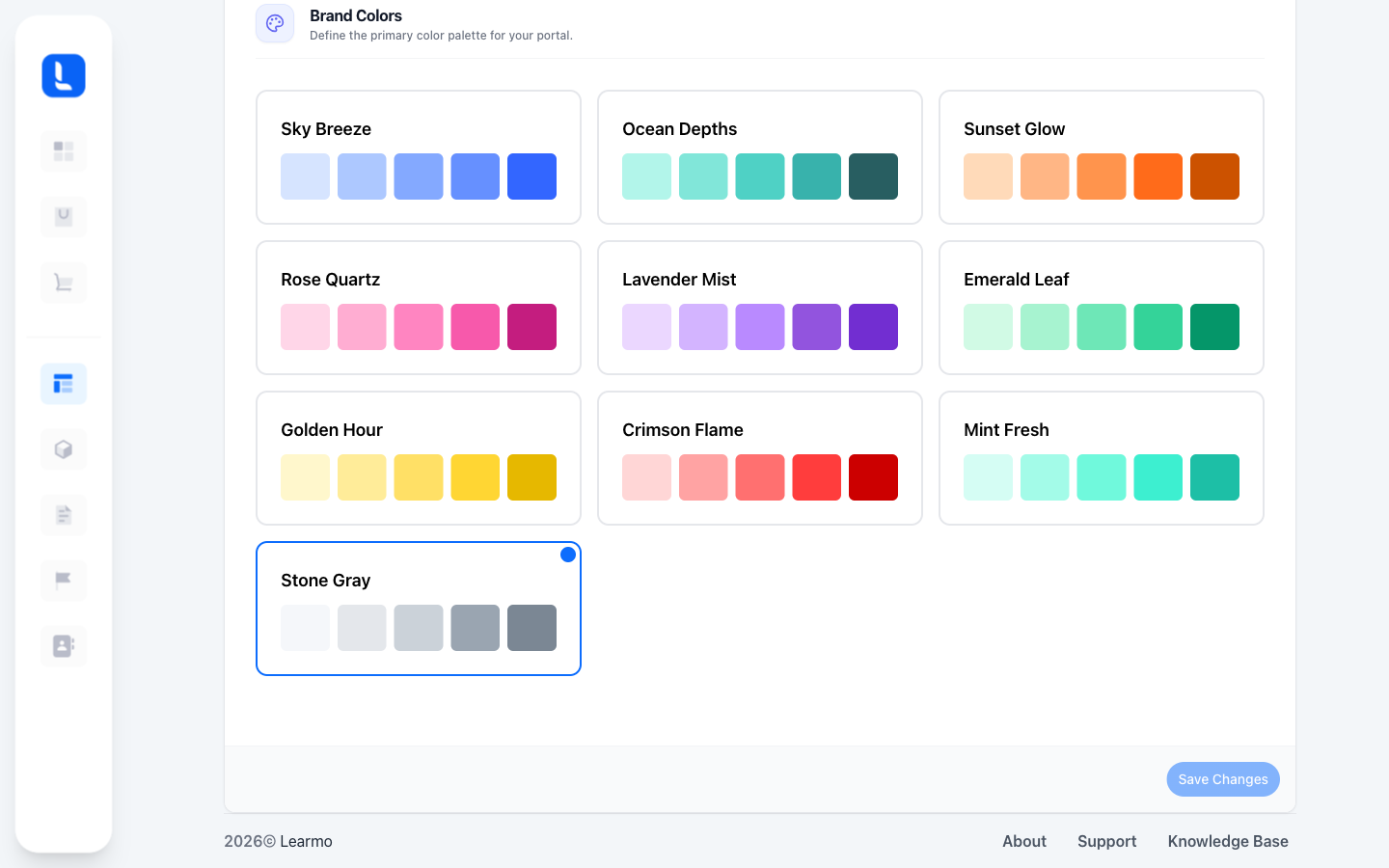Click the Brand Colors heading text
Screen dimensions: 1389x868
(356, 15)
